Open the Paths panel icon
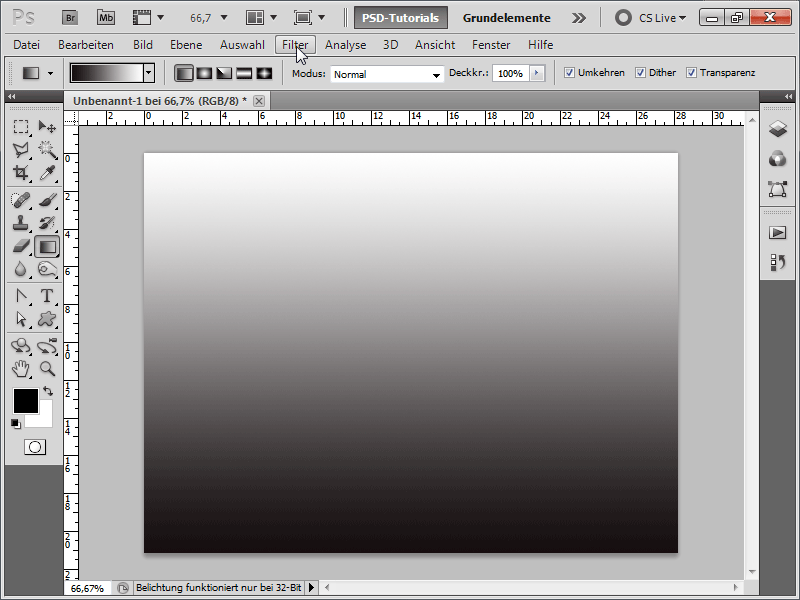The image size is (800, 600). click(778, 189)
